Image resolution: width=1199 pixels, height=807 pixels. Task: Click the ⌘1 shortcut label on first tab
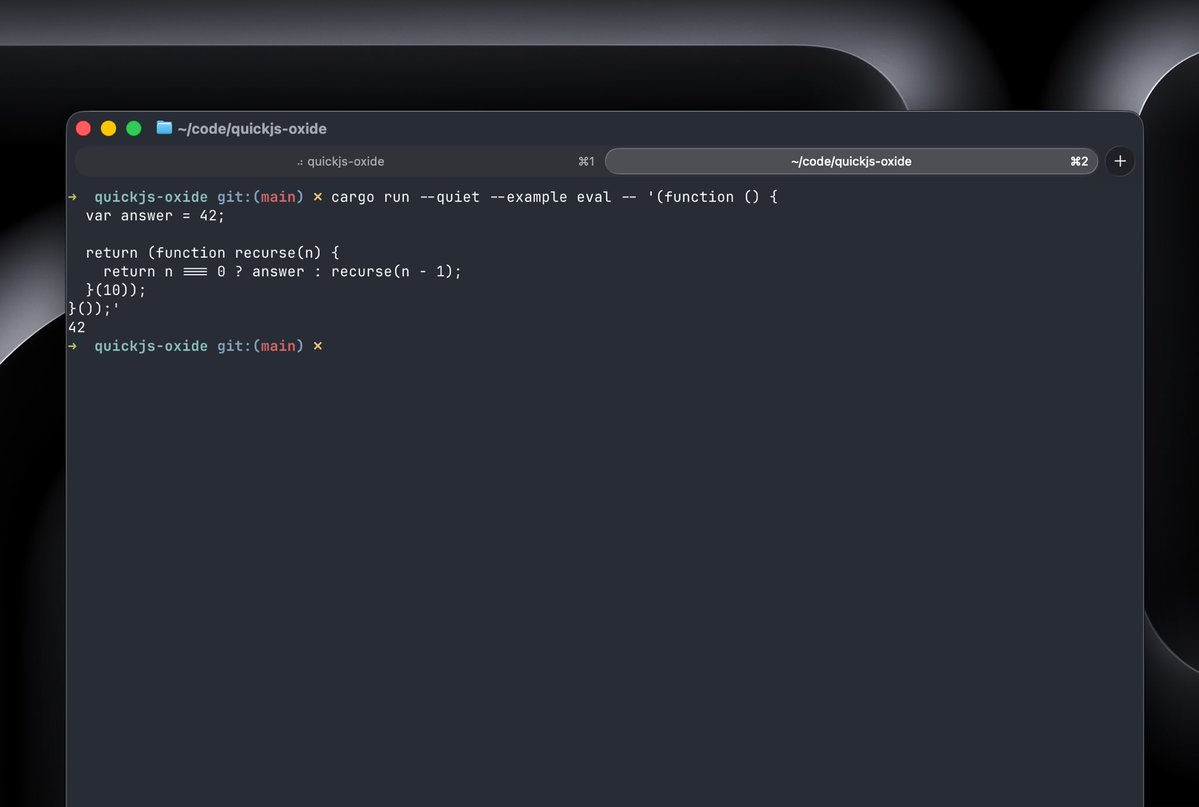[x=586, y=161]
